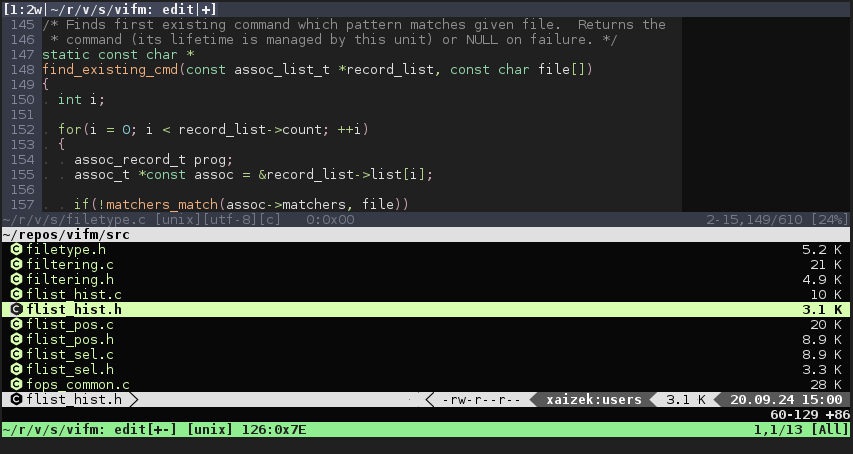Click the highlighted flist_hist.h file name

tap(74, 309)
